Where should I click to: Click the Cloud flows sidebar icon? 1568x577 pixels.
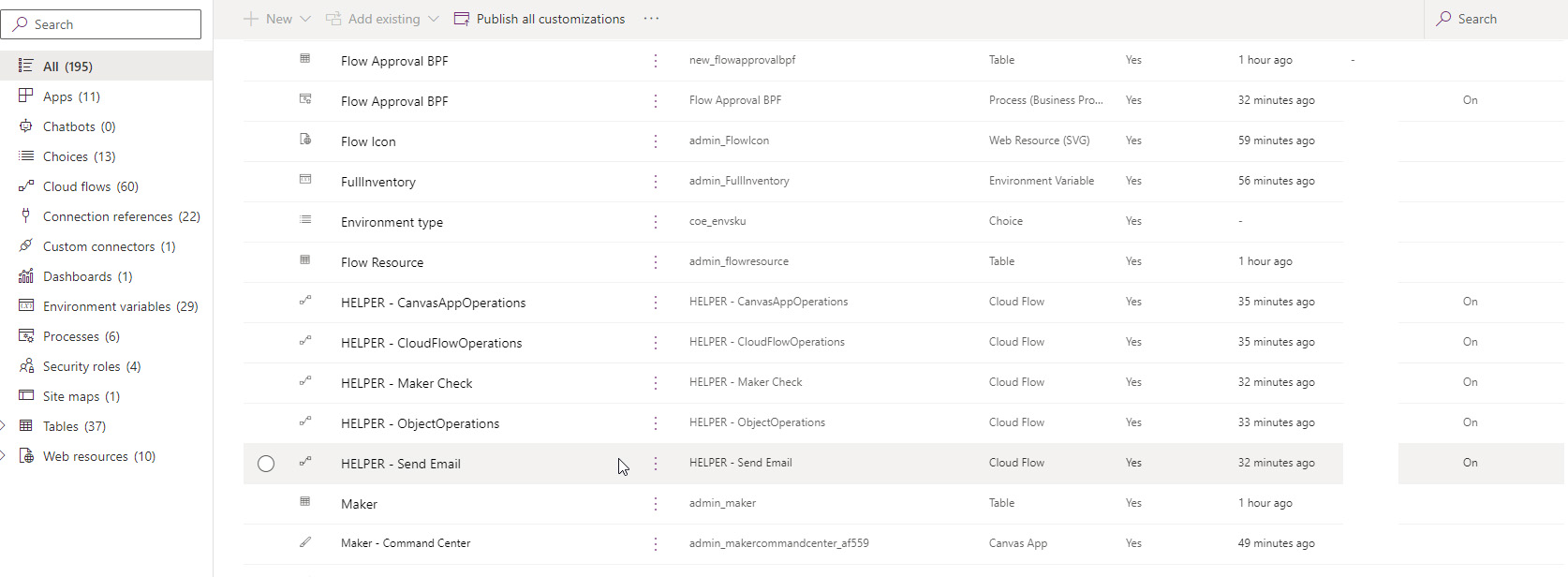[x=26, y=186]
